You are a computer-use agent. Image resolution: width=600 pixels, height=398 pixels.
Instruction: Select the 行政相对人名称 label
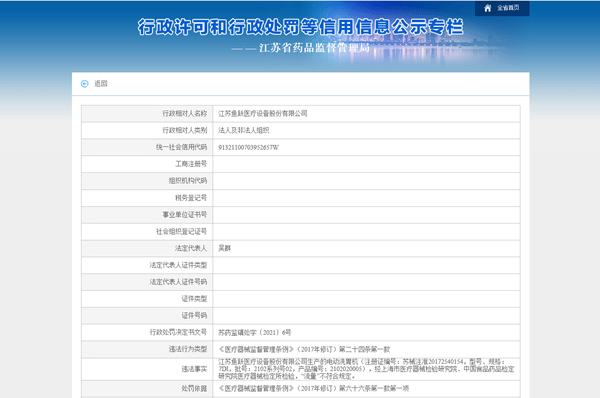coord(185,114)
